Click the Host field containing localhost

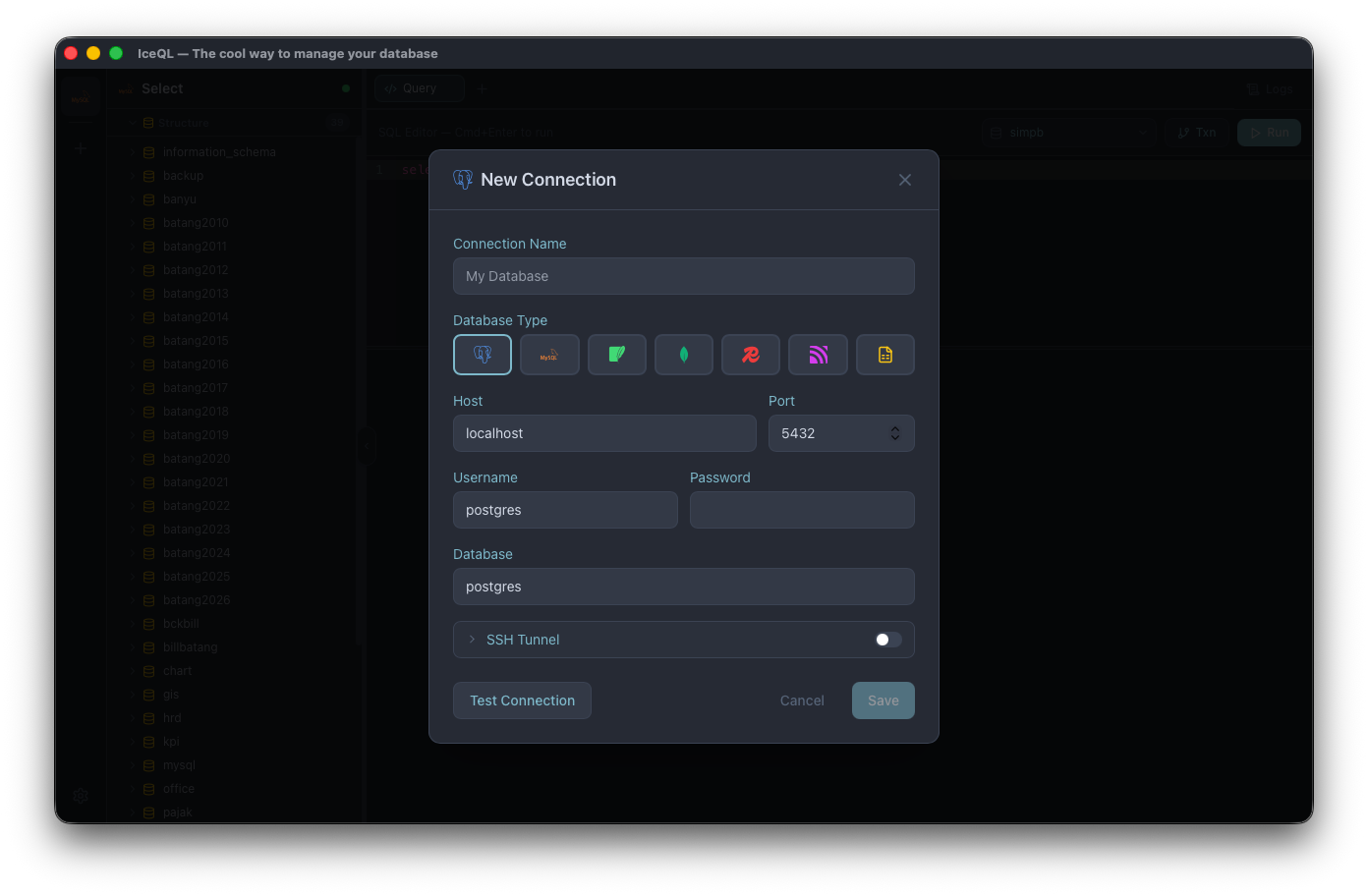click(604, 433)
